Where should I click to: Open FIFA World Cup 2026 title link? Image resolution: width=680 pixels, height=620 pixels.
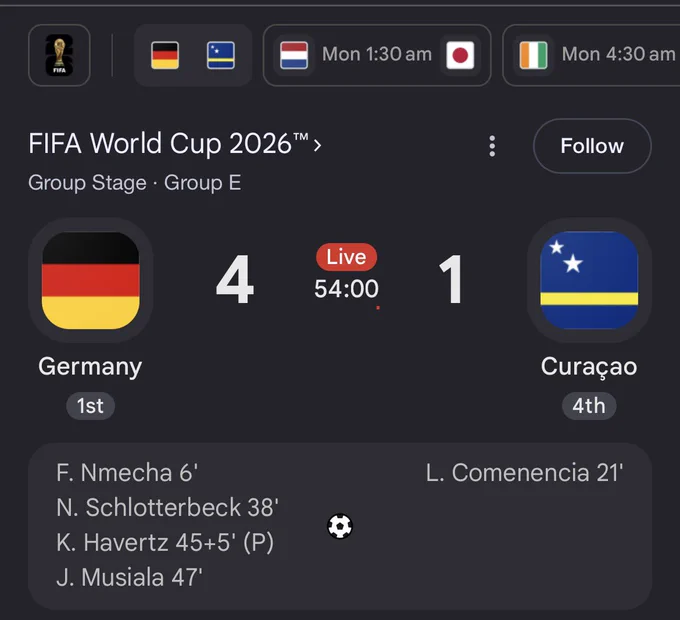[x=169, y=144]
